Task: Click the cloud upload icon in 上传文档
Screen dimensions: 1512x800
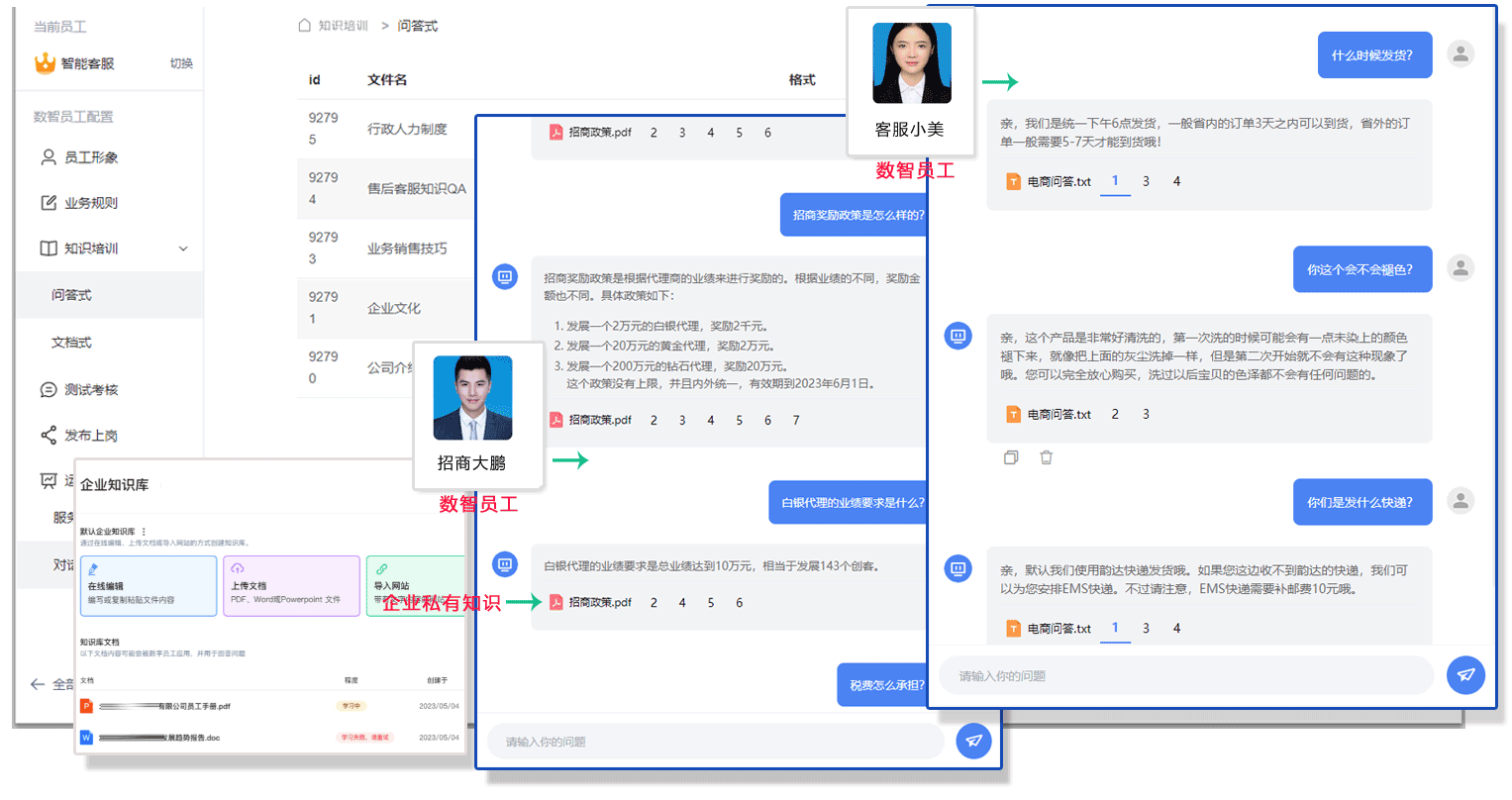Action: [x=237, y=568]
